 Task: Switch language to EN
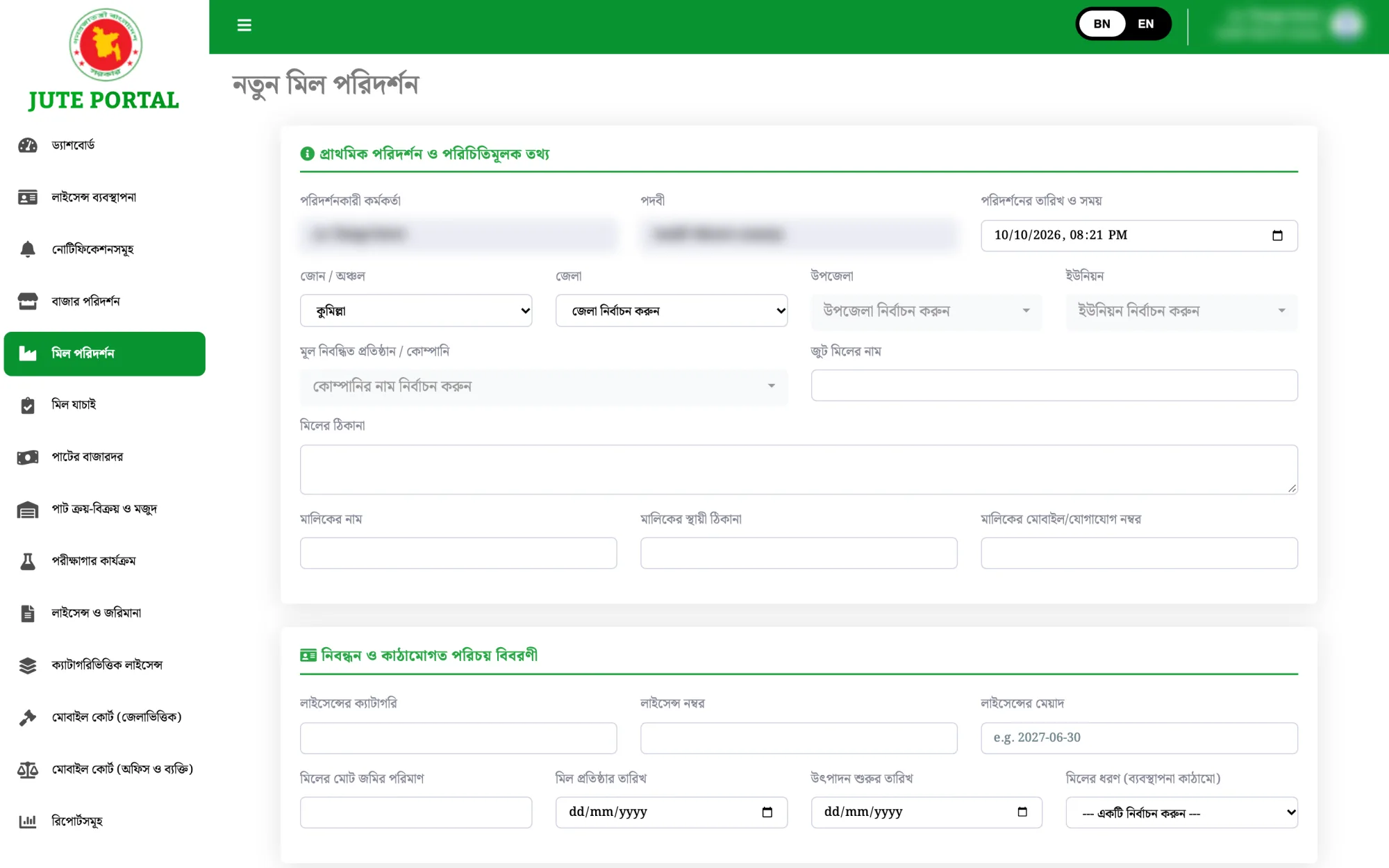point(1146,24)
